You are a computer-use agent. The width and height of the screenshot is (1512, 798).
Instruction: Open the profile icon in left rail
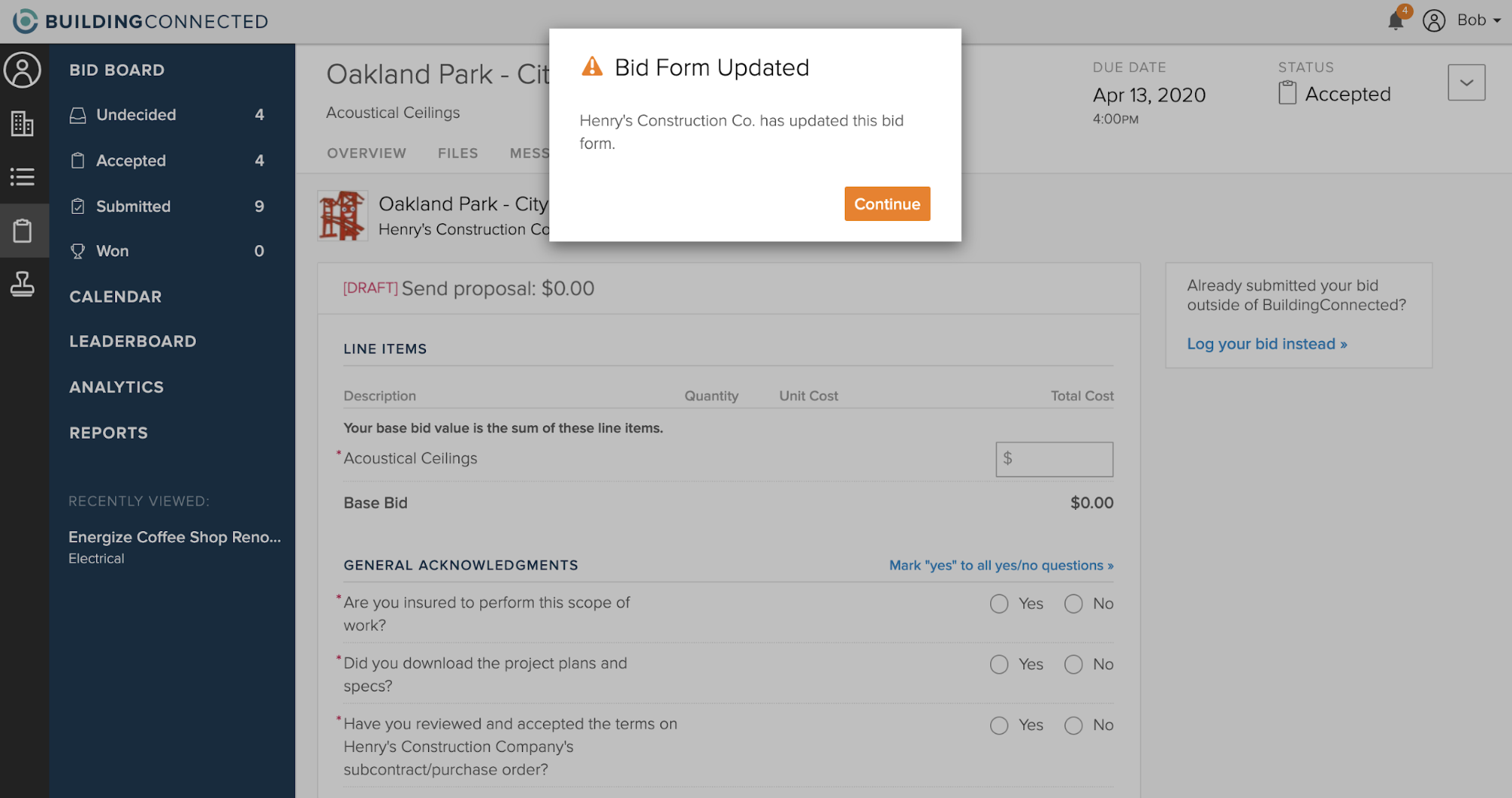(23, 70)
